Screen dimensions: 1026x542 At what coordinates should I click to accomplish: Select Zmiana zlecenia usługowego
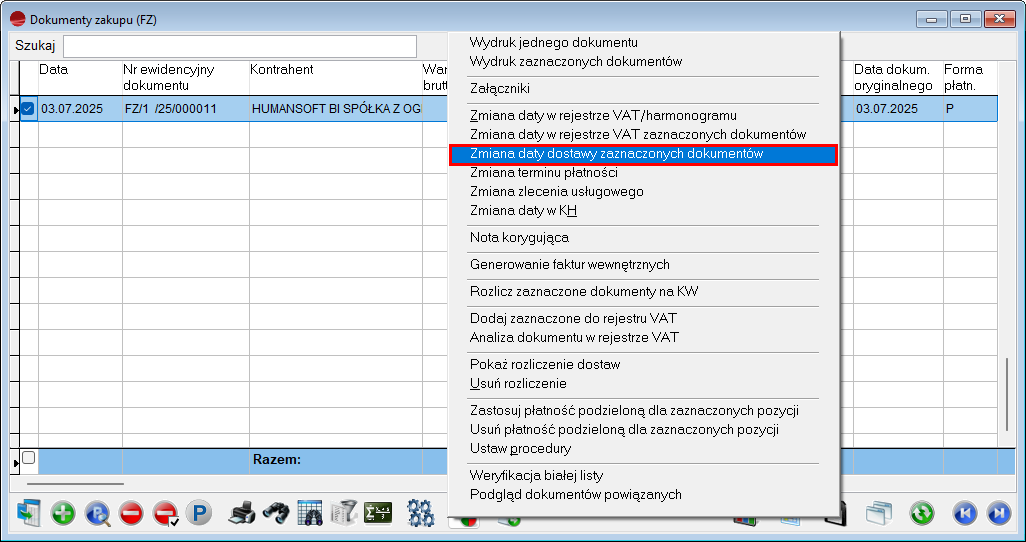click(557, 192)
